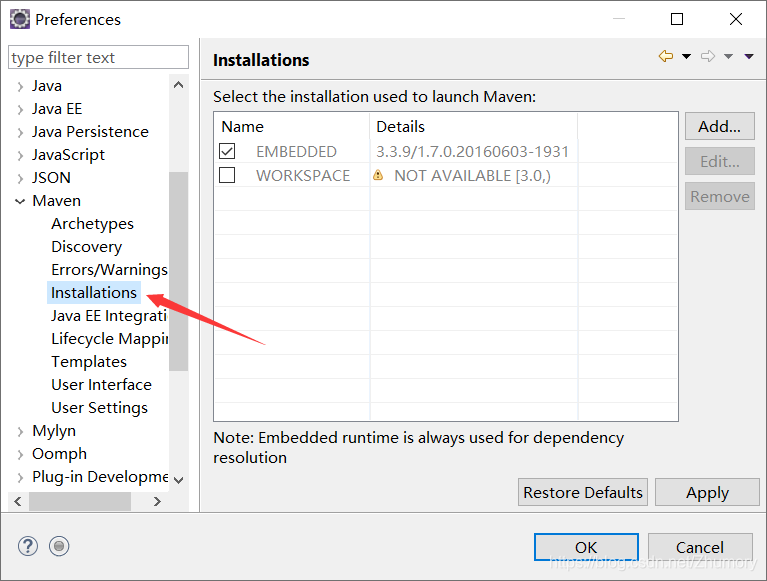Click the Cancel button
767x581 pixels.
700,547
